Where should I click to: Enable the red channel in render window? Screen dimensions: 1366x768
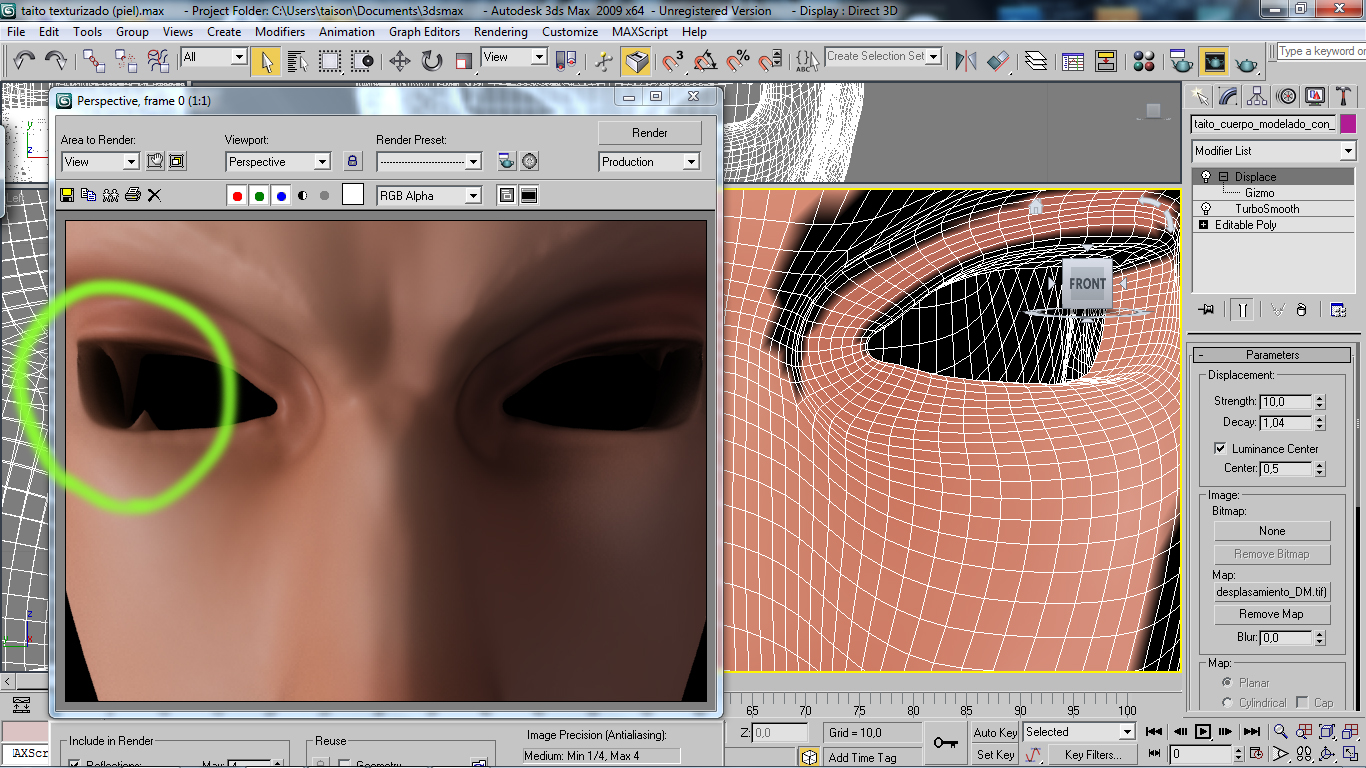tap(237, 196)
